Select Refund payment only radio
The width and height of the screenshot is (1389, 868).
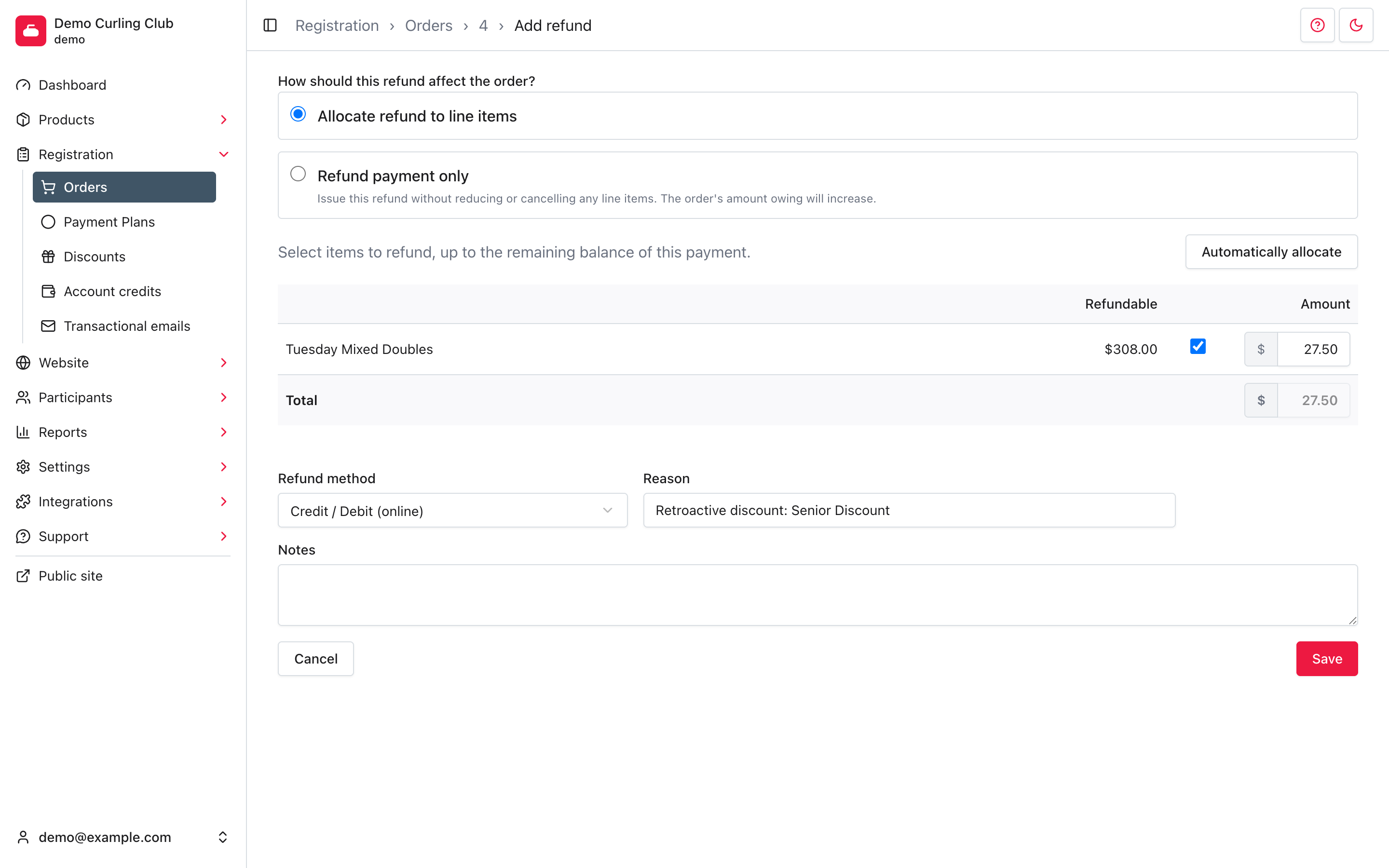click(x=298, y=174)
